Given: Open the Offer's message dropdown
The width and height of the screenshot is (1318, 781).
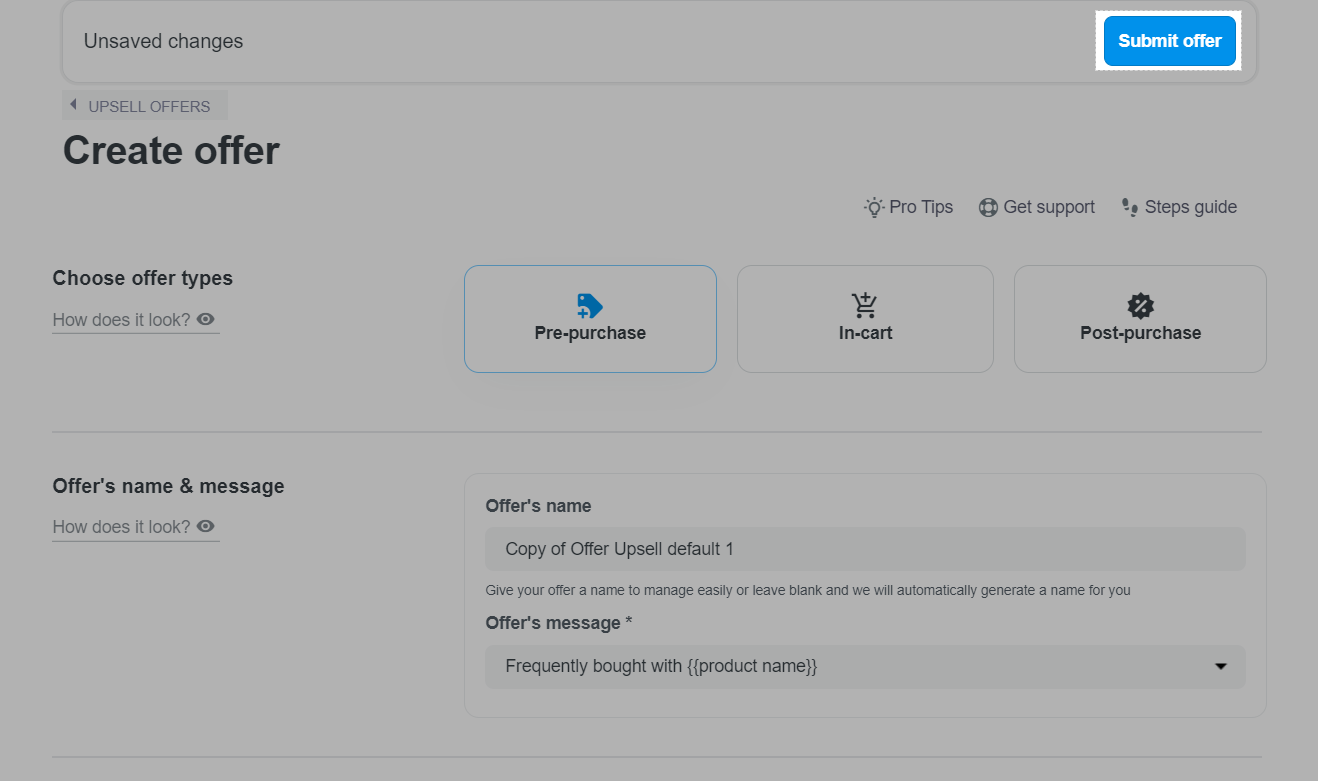Looking at the screenshot, I should (850, 666).
